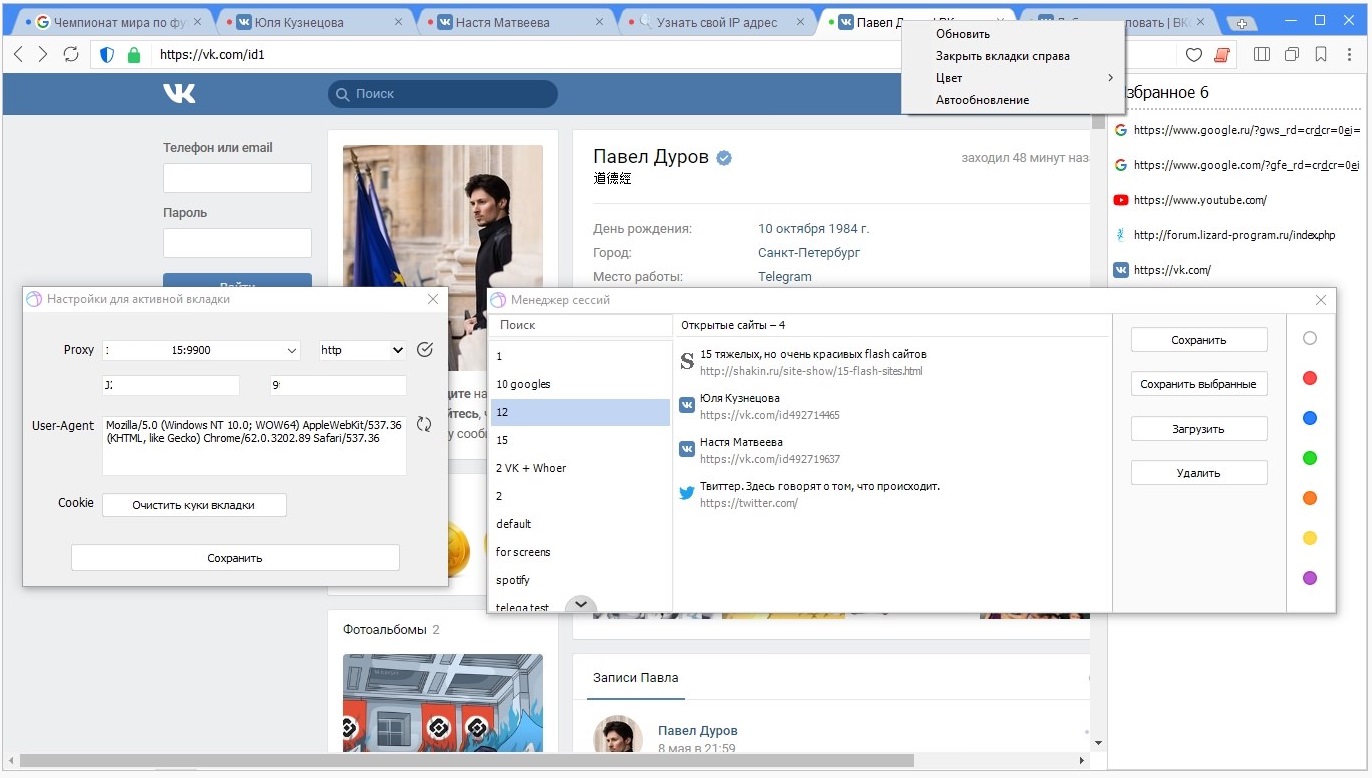Select the white empty color radio circle

coord(1310,339)
